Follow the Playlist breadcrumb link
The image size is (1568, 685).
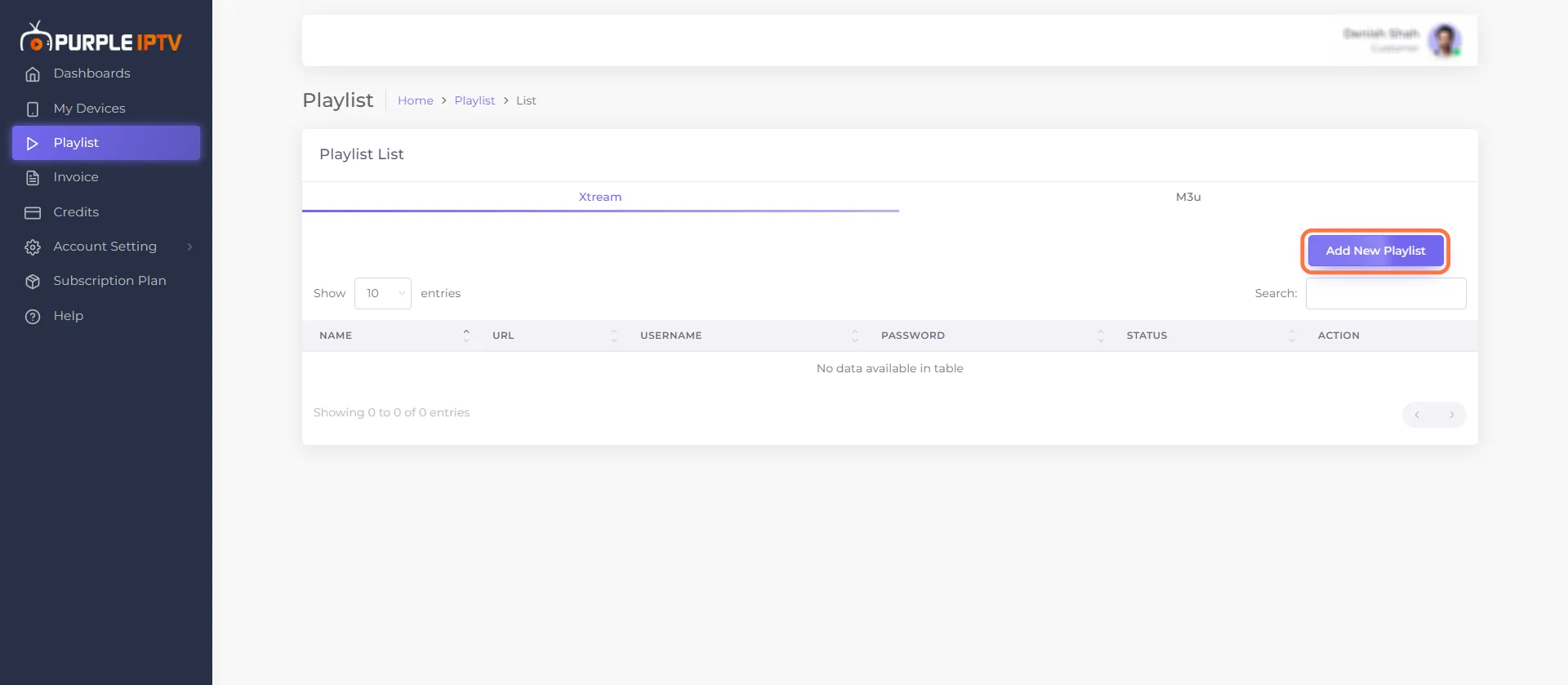[x=474, y=100]
